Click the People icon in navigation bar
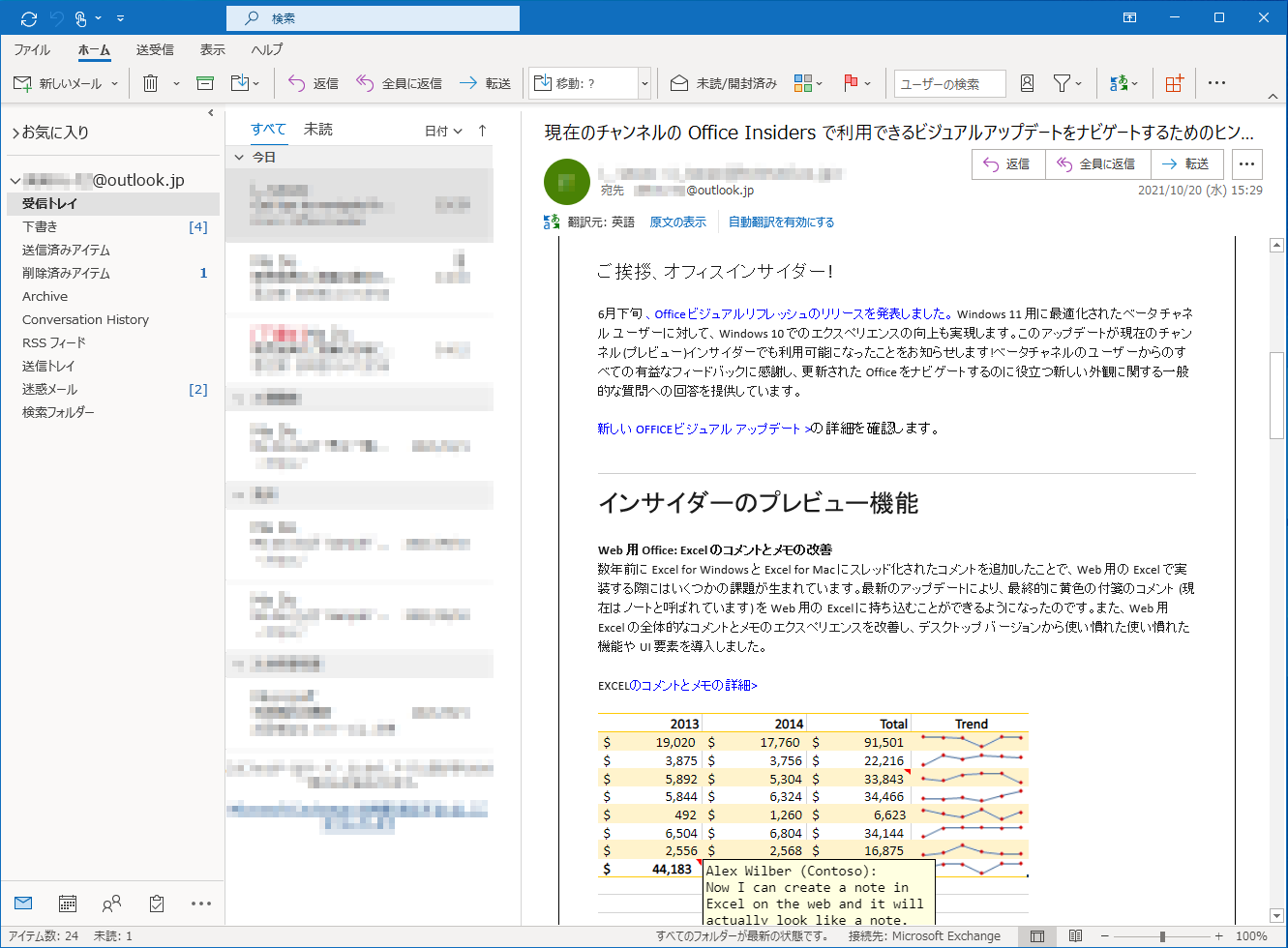This screenshot has height=948, width=1288. pos(110,903)
